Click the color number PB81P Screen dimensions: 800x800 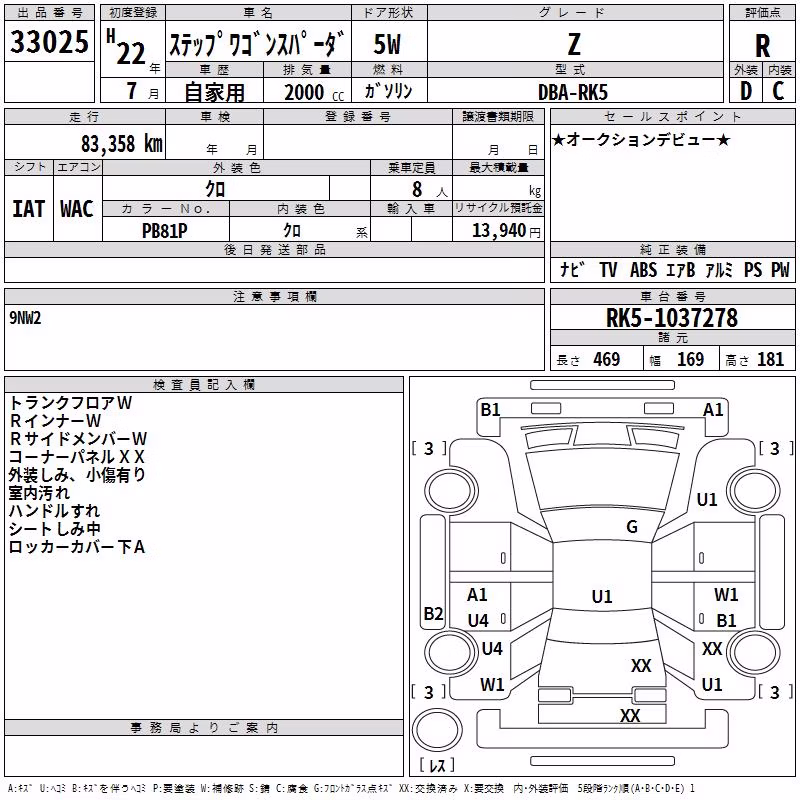164,231
